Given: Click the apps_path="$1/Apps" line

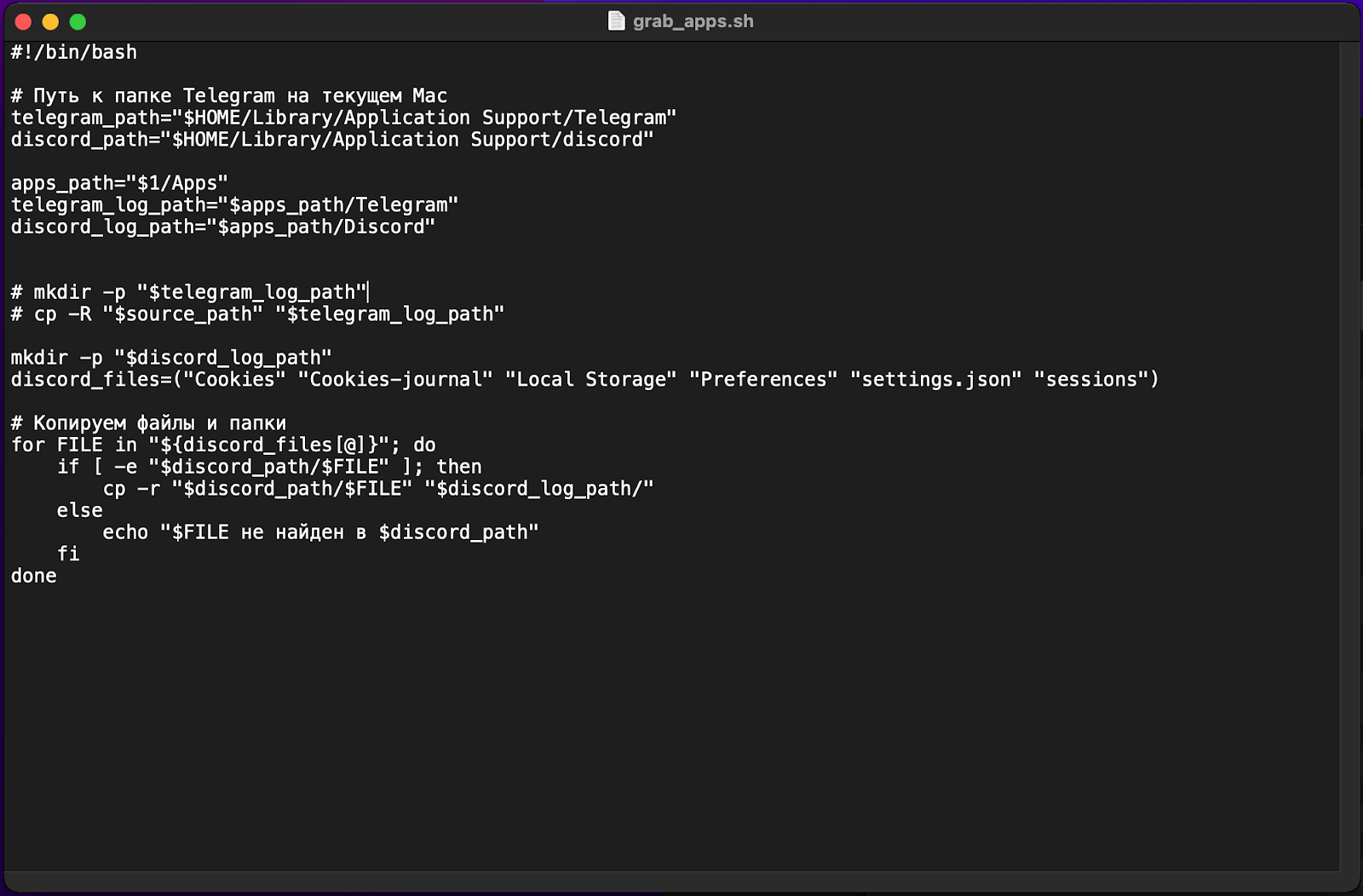Looking at the screenshot, I should click(x=119, y=183).
